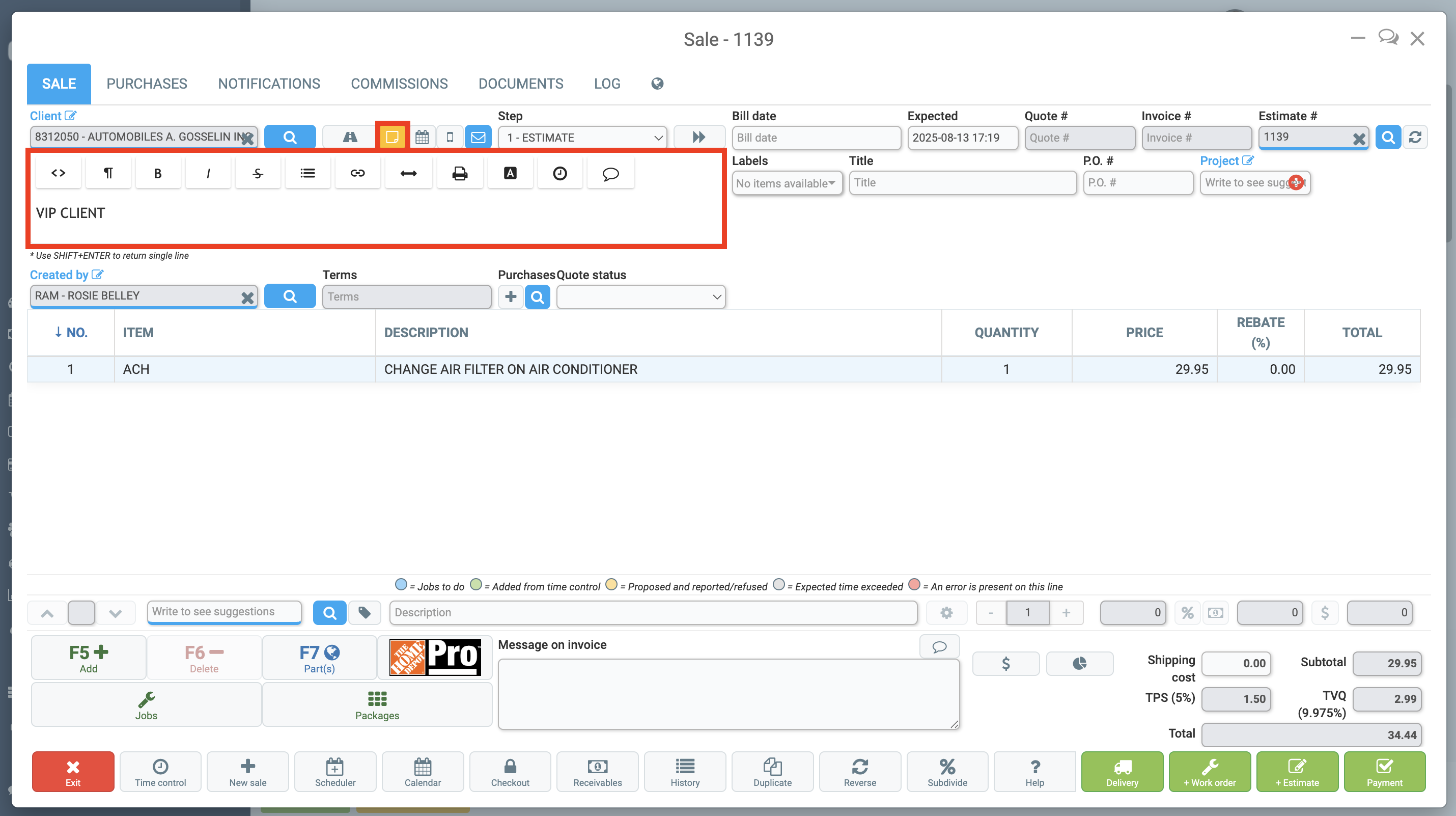The width and height of the screenshot is (1456, 816).
Task: Switch to the PURCHASES tab
Action: pos(147,84)
